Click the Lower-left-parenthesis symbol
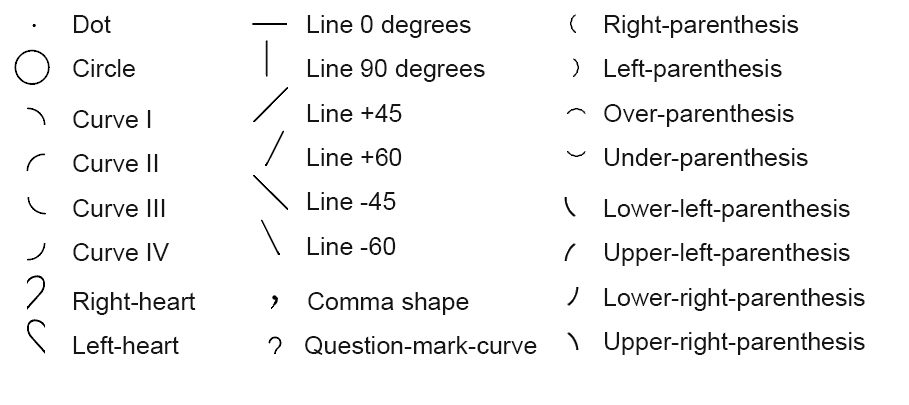 570,207
